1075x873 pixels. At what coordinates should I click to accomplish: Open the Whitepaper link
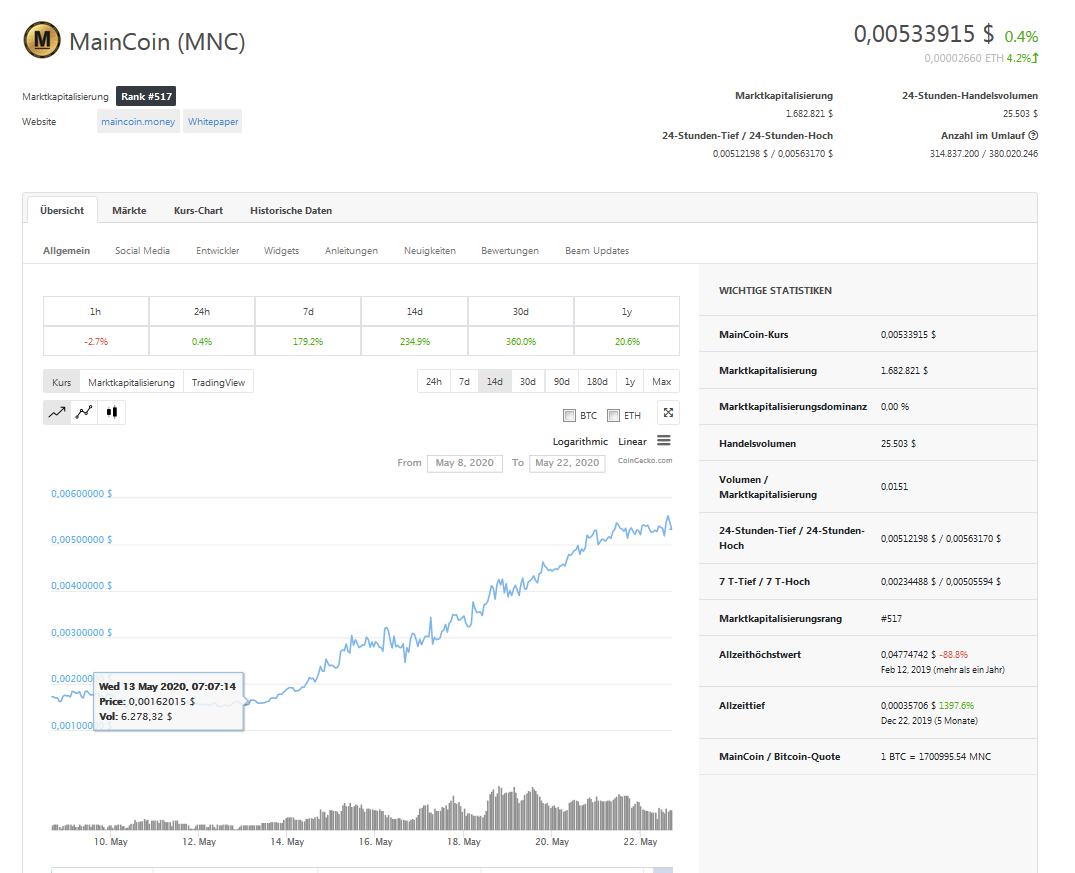213,121
